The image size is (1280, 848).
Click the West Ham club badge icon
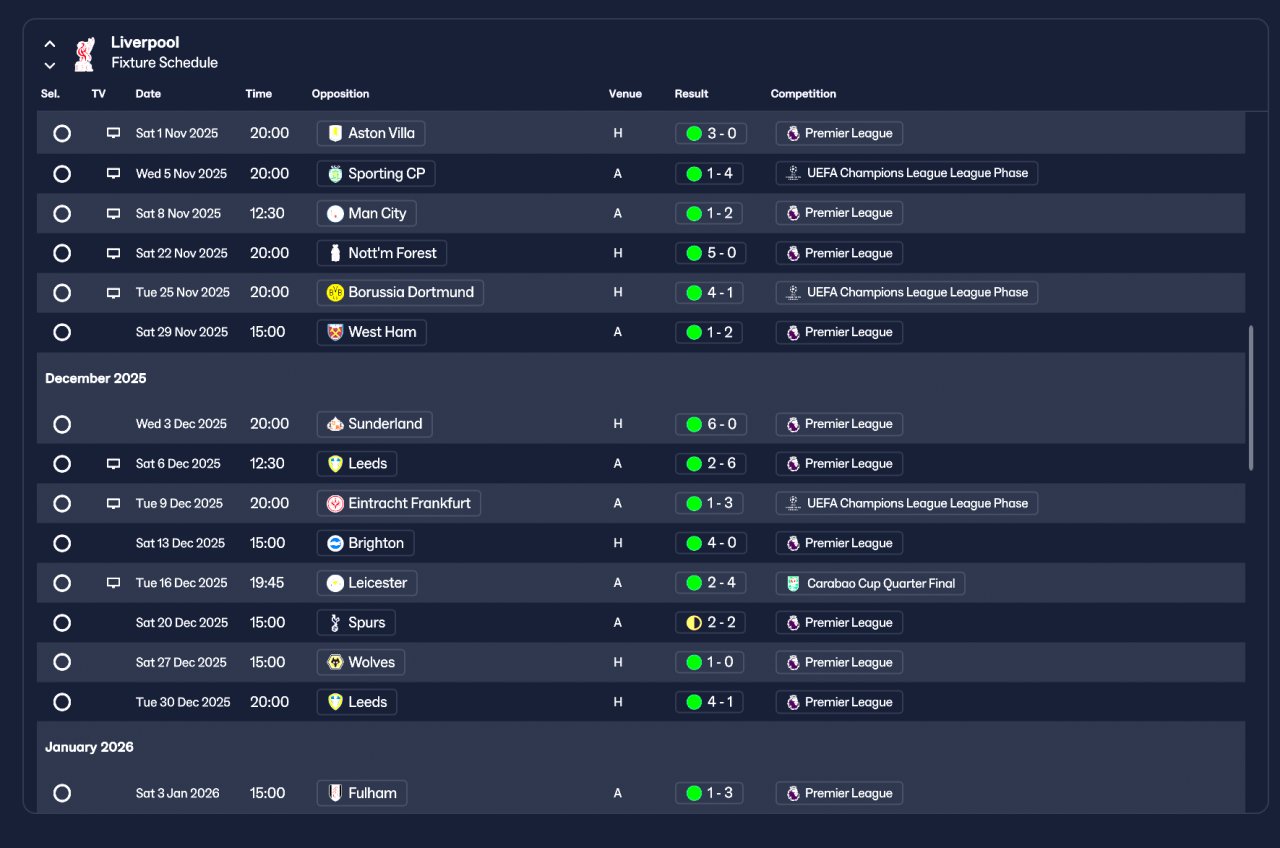coord(335,332)
